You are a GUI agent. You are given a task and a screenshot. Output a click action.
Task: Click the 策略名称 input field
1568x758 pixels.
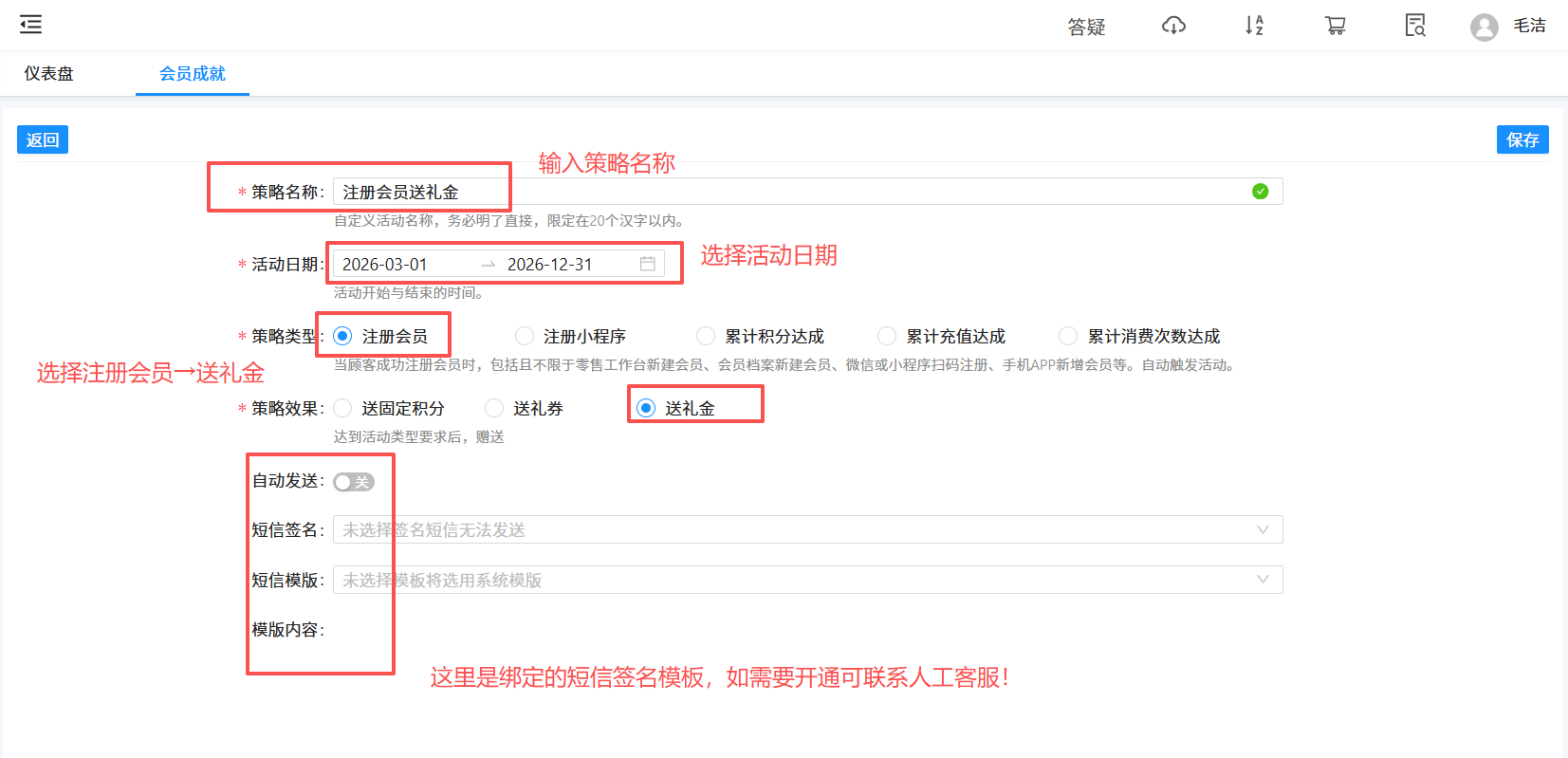tap(787, 192)
